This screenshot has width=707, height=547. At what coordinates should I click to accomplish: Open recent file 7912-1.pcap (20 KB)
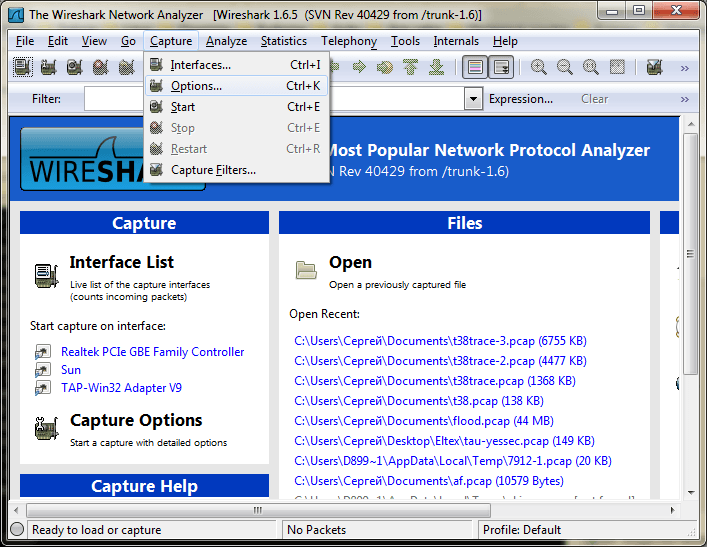click(453, 461)
